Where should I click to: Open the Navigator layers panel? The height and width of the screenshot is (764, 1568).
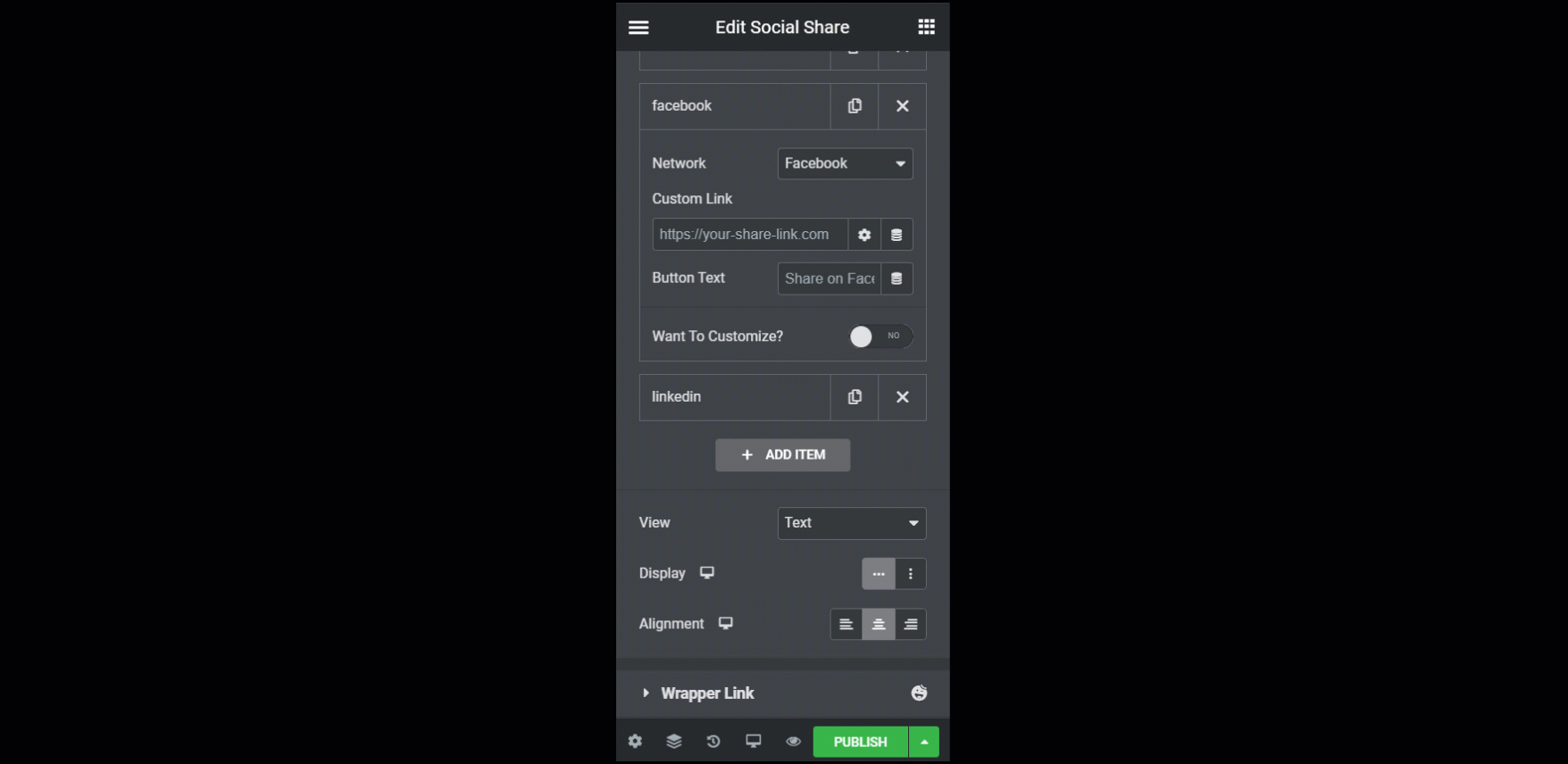tap(674, 742)
